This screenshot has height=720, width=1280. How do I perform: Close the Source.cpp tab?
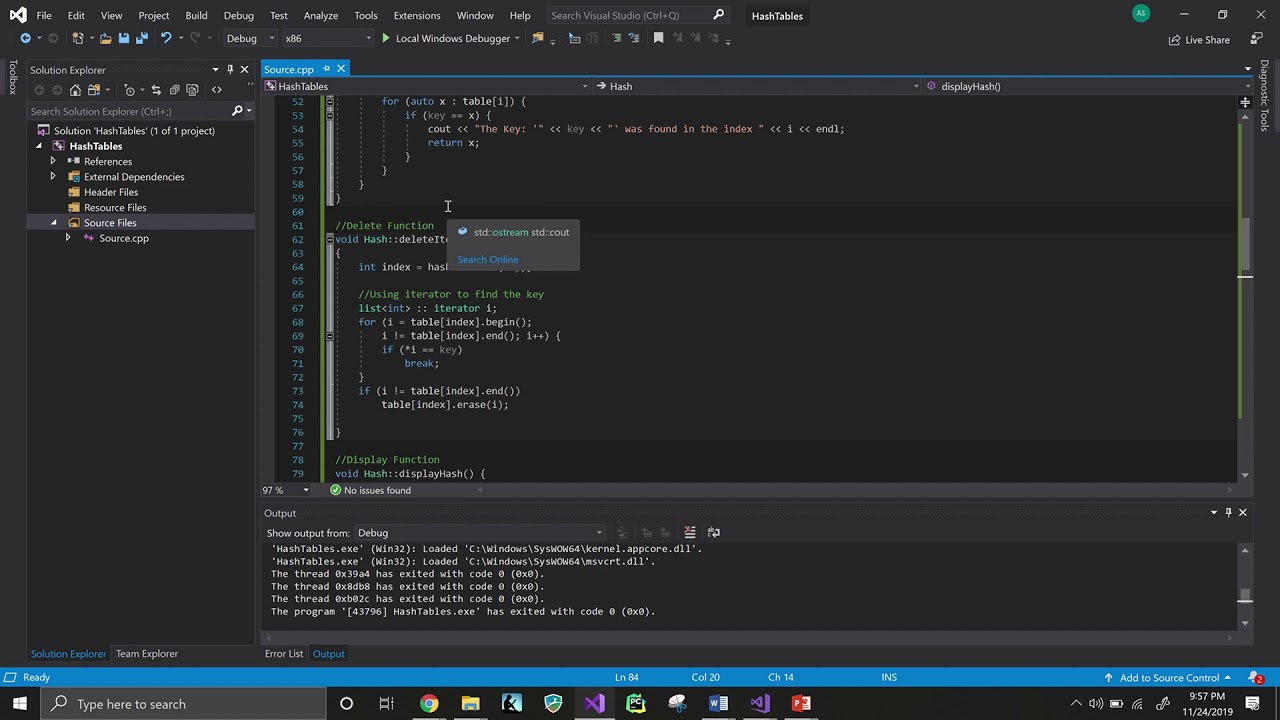click(x=341, y=69)
